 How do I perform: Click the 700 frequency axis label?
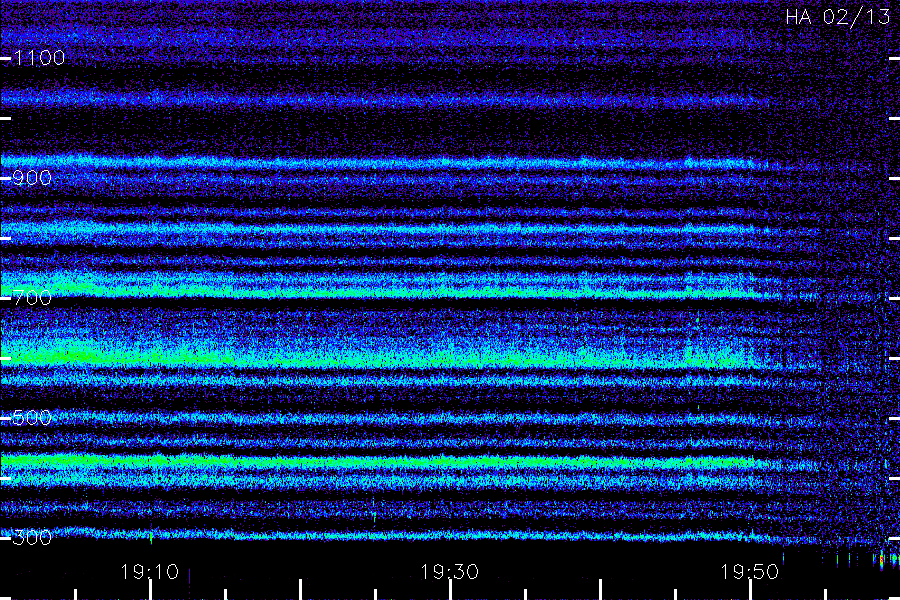pyautogui.click(x=32, y=298)
